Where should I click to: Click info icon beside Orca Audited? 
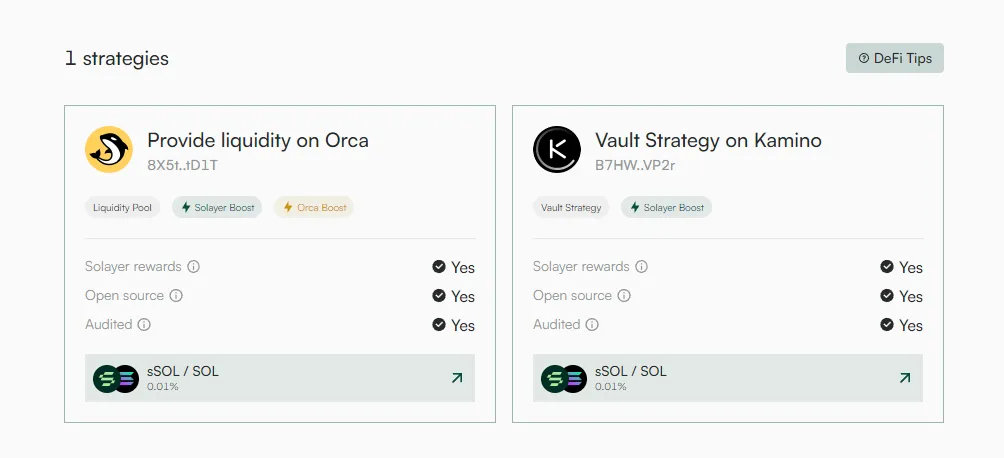coord(144,325)
